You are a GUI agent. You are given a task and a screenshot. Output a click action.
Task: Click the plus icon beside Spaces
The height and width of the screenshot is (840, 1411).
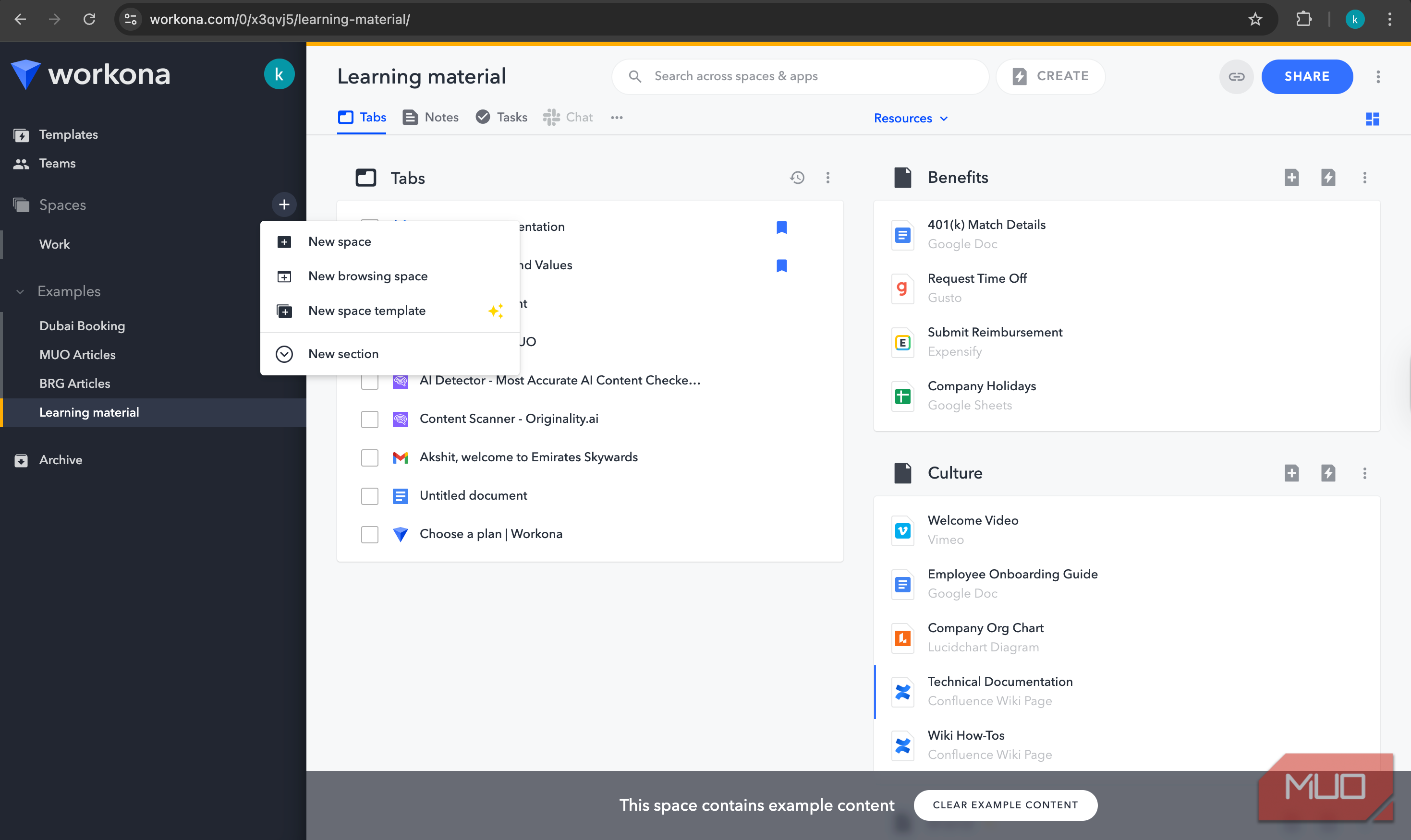pos(284,204)
